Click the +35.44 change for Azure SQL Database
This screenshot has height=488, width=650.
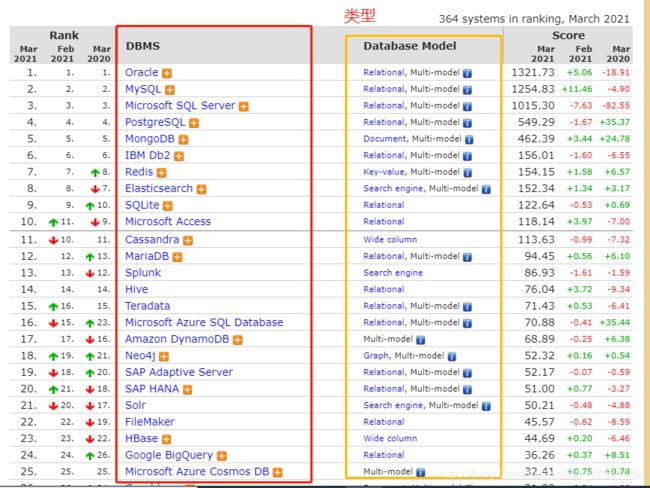tap(614, 323)
